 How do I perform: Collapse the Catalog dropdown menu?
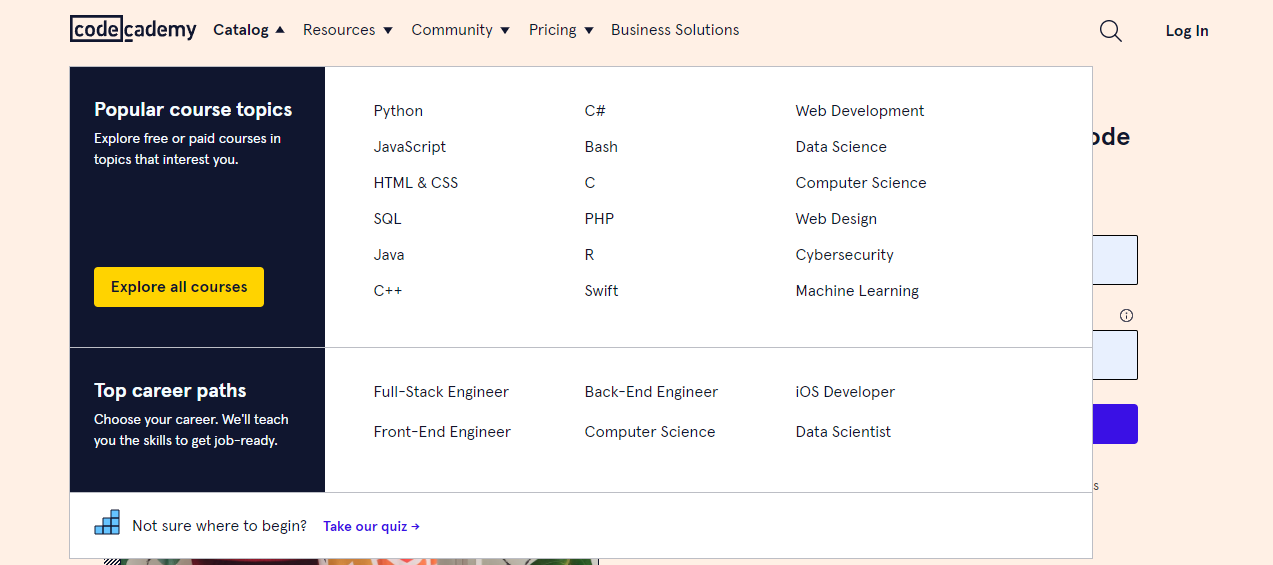[249, 30]
